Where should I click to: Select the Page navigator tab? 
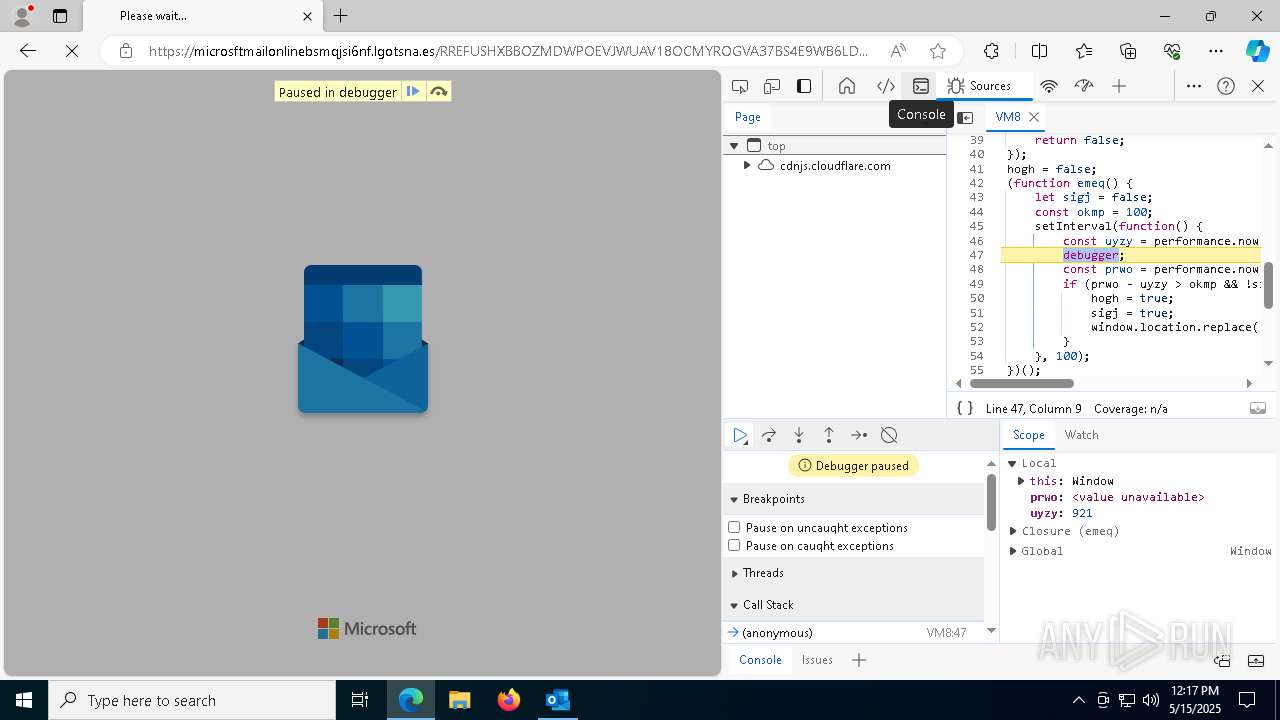point(748,117)
